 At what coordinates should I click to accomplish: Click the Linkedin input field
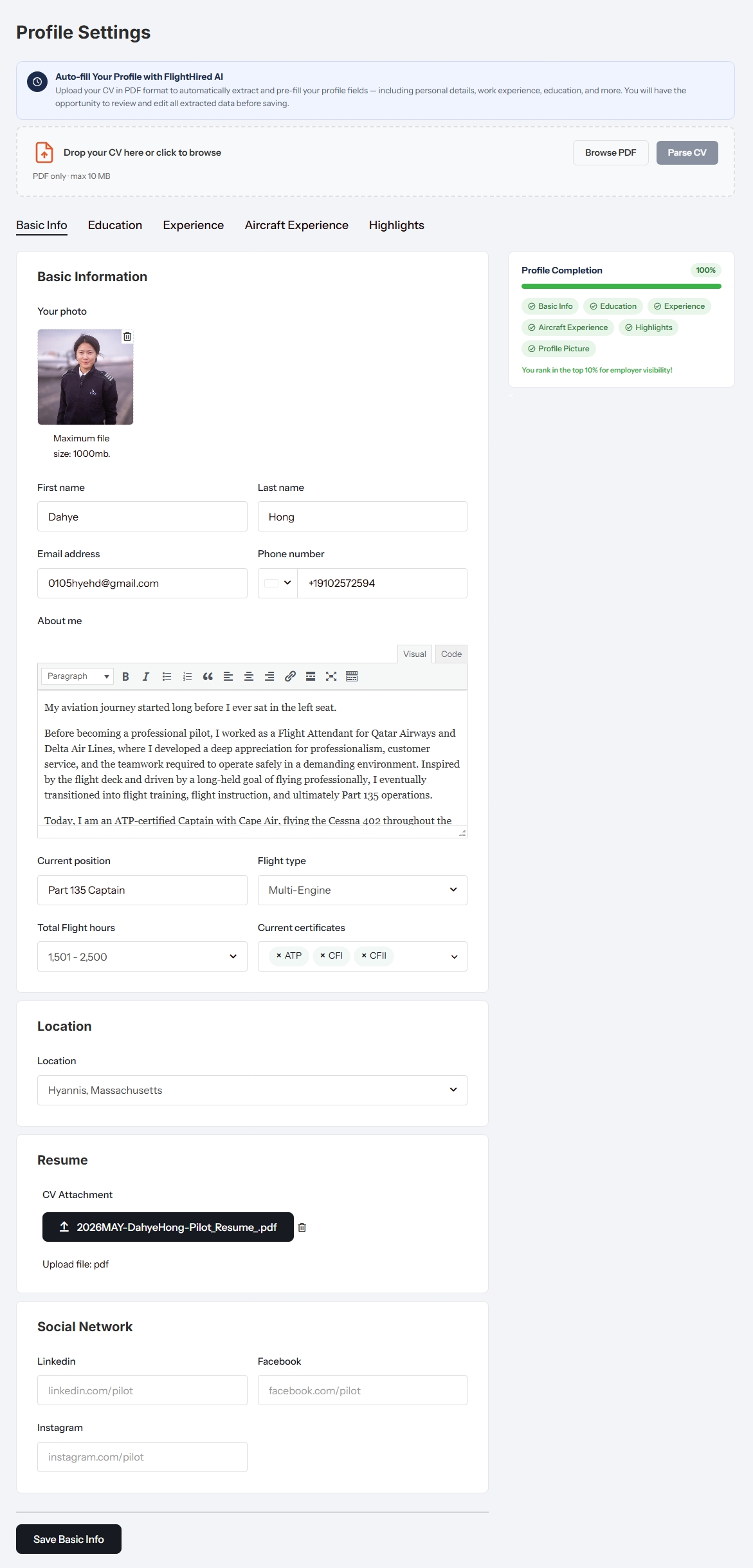(142, 1390)
